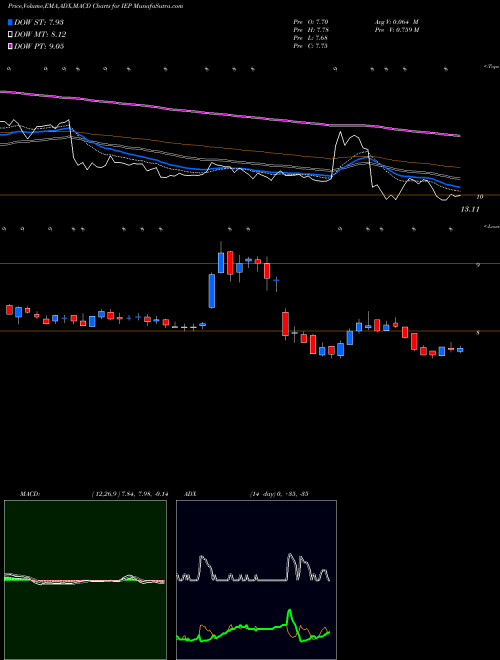Click the 'ADX' panel heading

pos(191,494)
